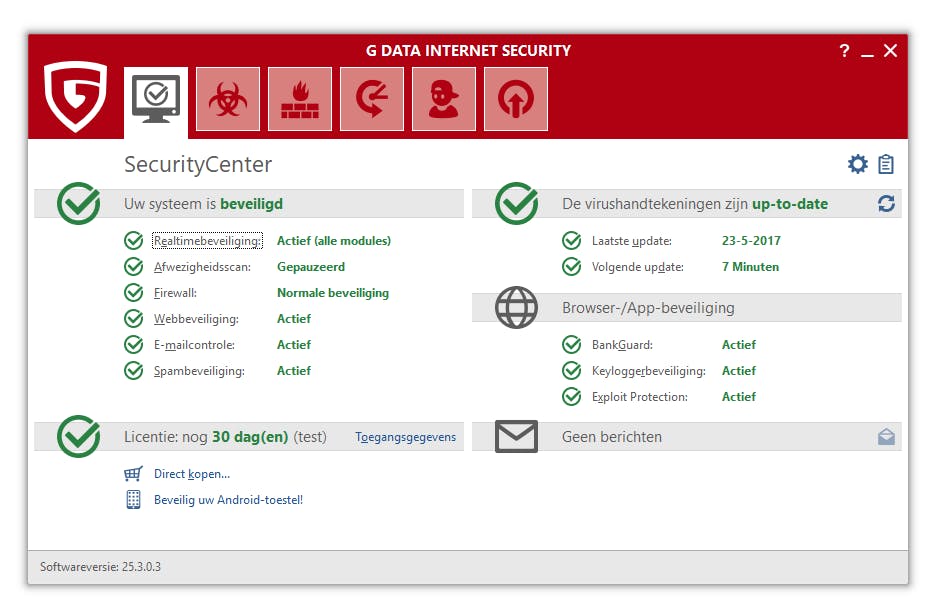Click the check icon beside Firewall

click(x=134, y=293)
